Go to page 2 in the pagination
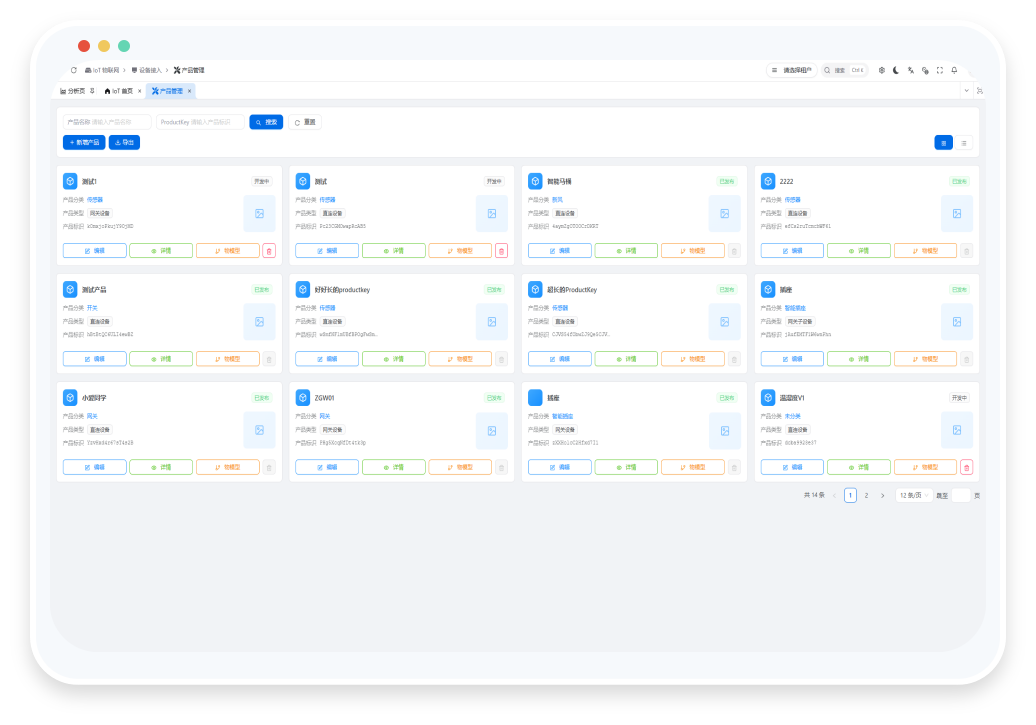This screenshot has height=725, width=1036. click(866, 495)
